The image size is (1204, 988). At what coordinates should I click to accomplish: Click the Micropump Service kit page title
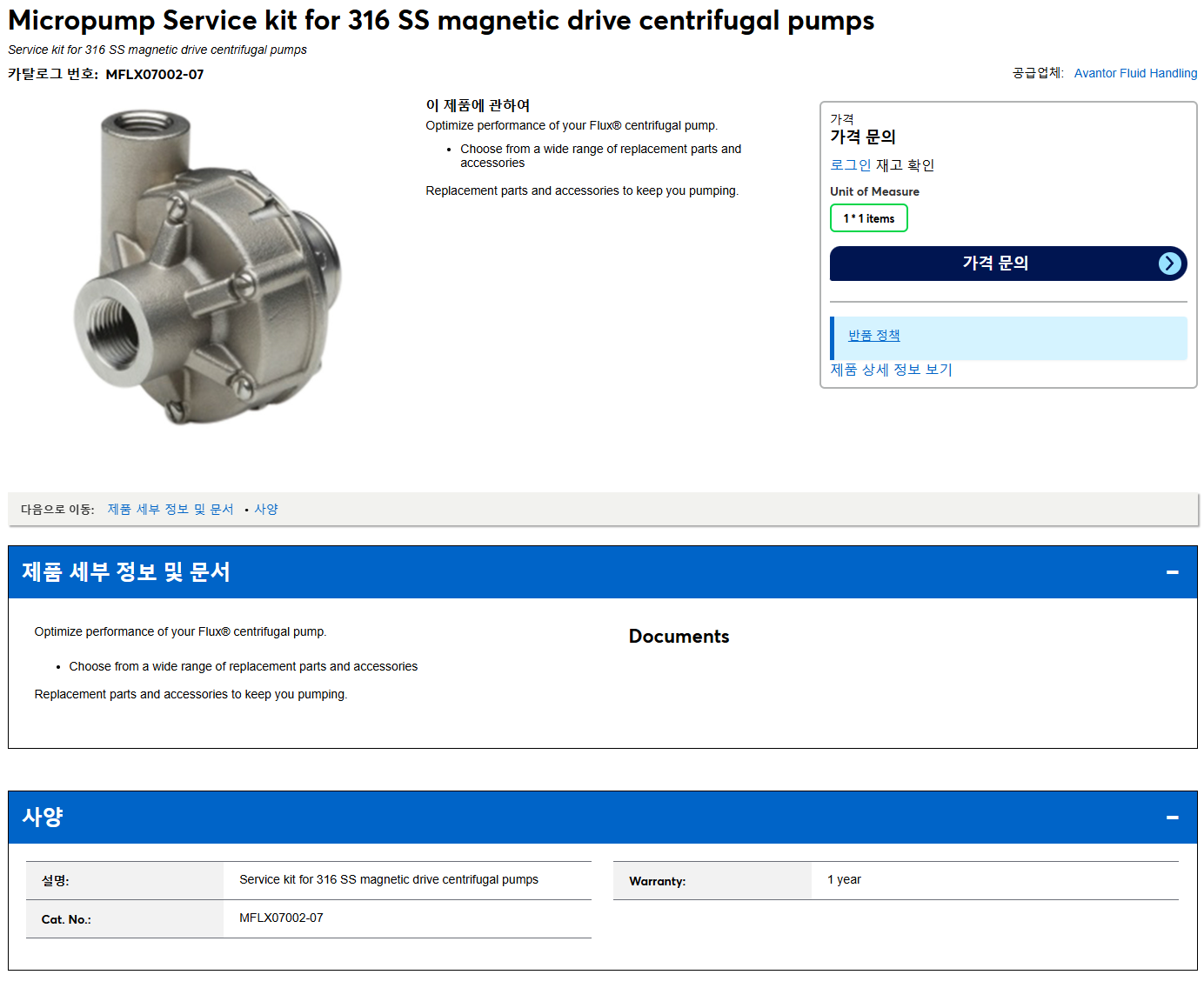click(x=441, y=21)
